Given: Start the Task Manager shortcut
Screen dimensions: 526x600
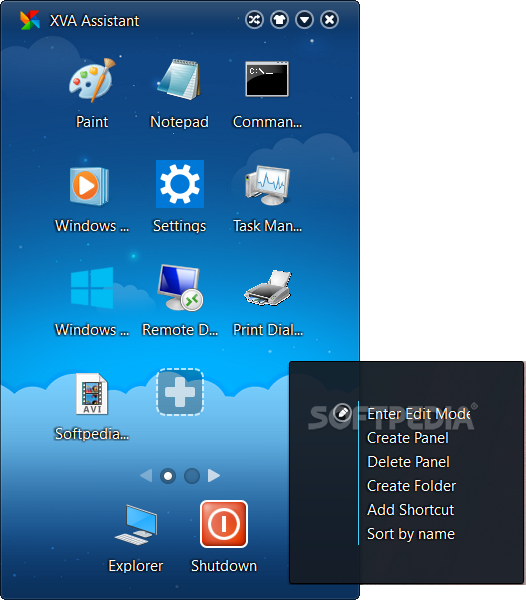Looking at the screenshot, I should point(267,186).
